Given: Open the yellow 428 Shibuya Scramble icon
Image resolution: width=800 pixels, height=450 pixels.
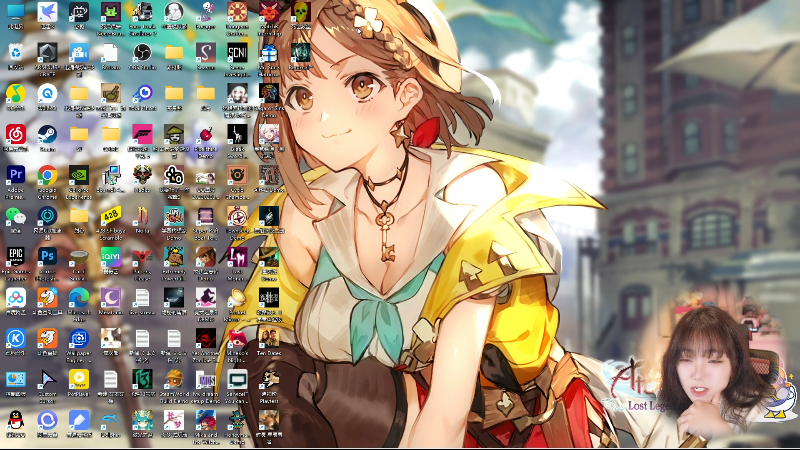Looking at the screenshot, I should (111, 216).
